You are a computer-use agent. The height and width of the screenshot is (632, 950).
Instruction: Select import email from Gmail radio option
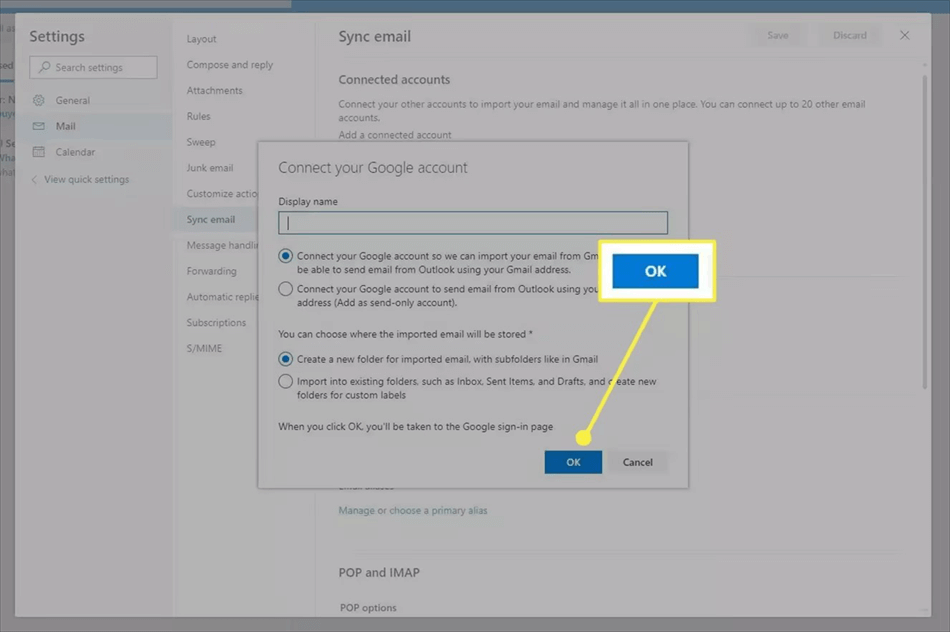(x=285, y=256)
